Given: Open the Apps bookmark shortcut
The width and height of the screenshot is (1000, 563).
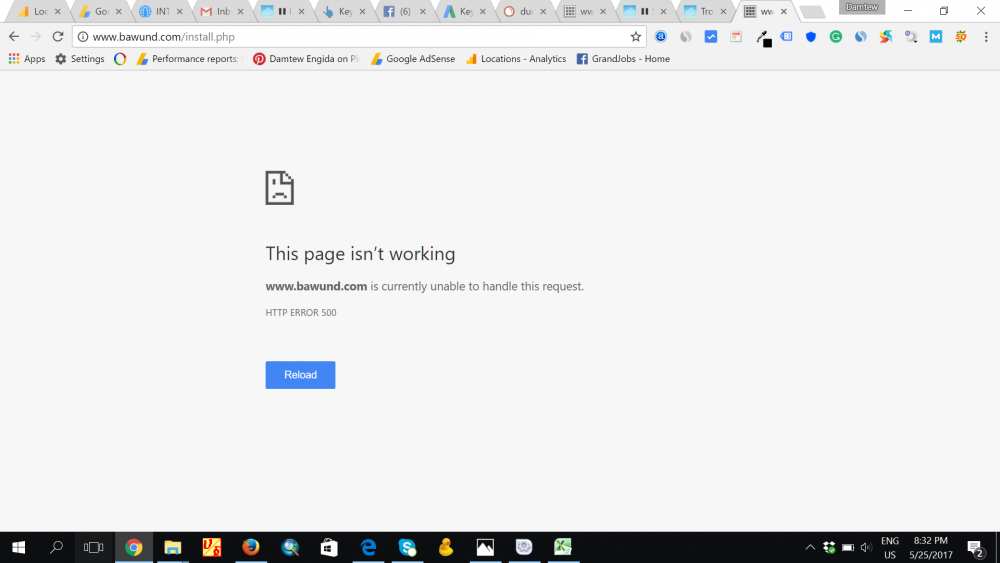Looking at the screenshot, I should (27, 59).
